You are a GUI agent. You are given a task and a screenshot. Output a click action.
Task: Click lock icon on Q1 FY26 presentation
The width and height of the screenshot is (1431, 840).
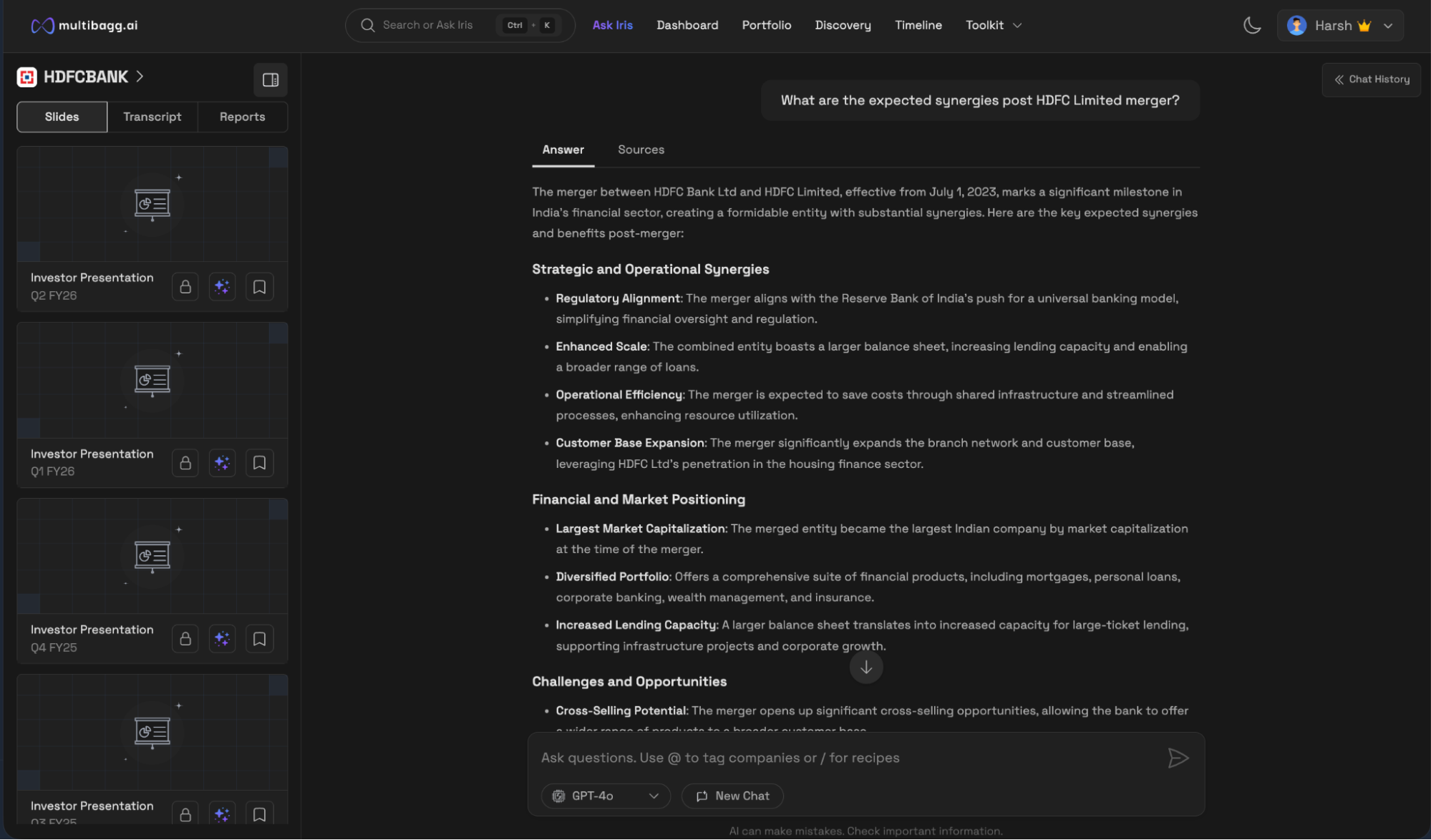click(x=185, y=463)
